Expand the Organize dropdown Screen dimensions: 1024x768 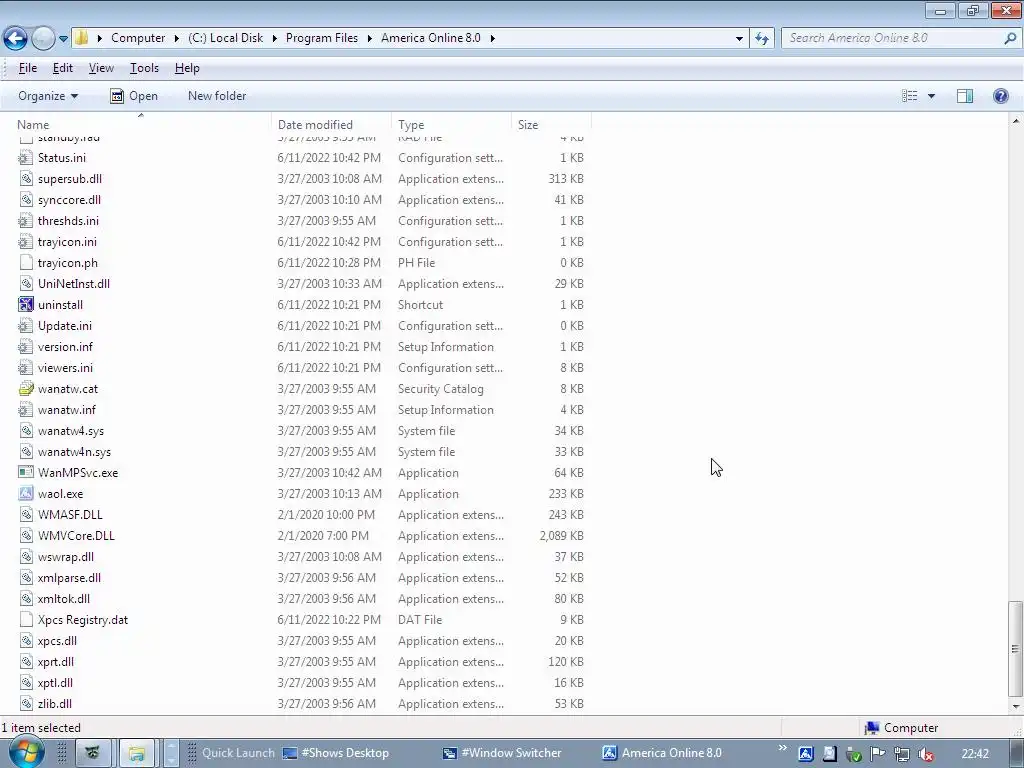(48, 96)
